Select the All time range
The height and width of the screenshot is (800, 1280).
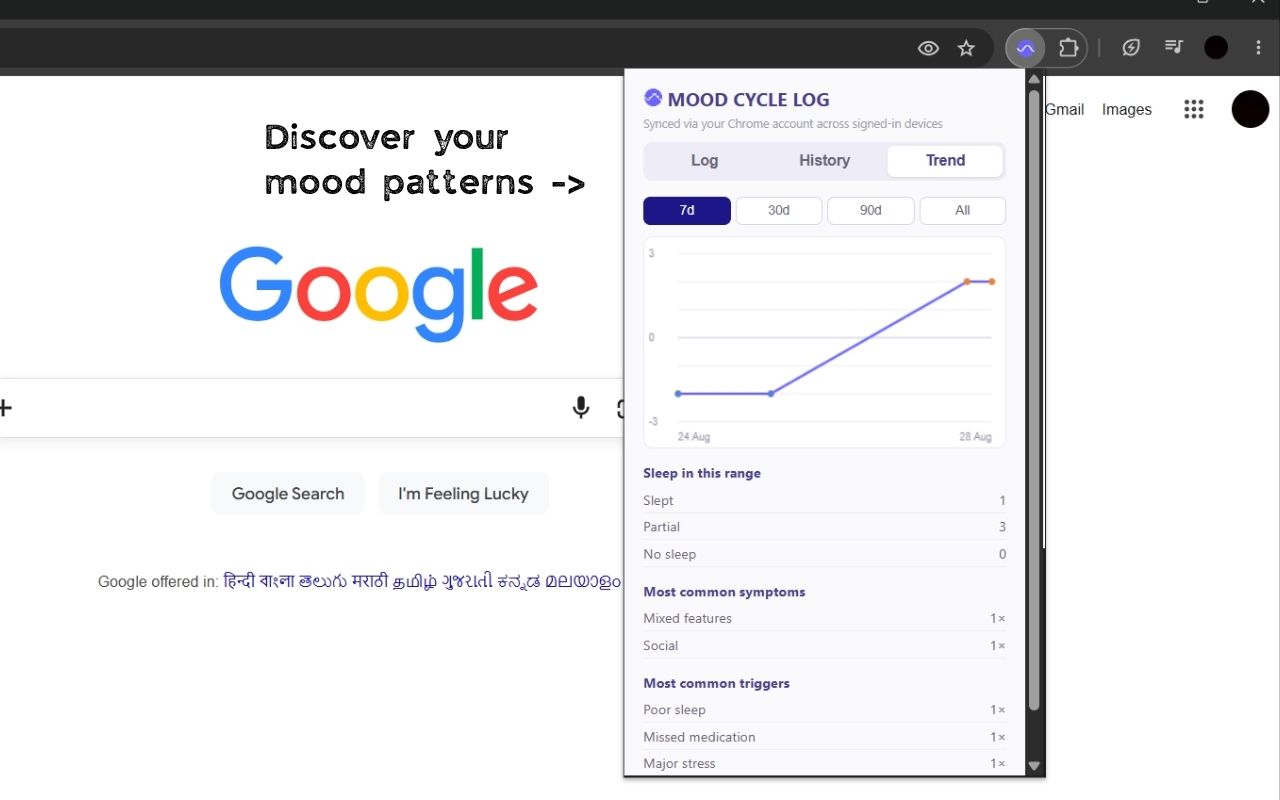(963, 211)
